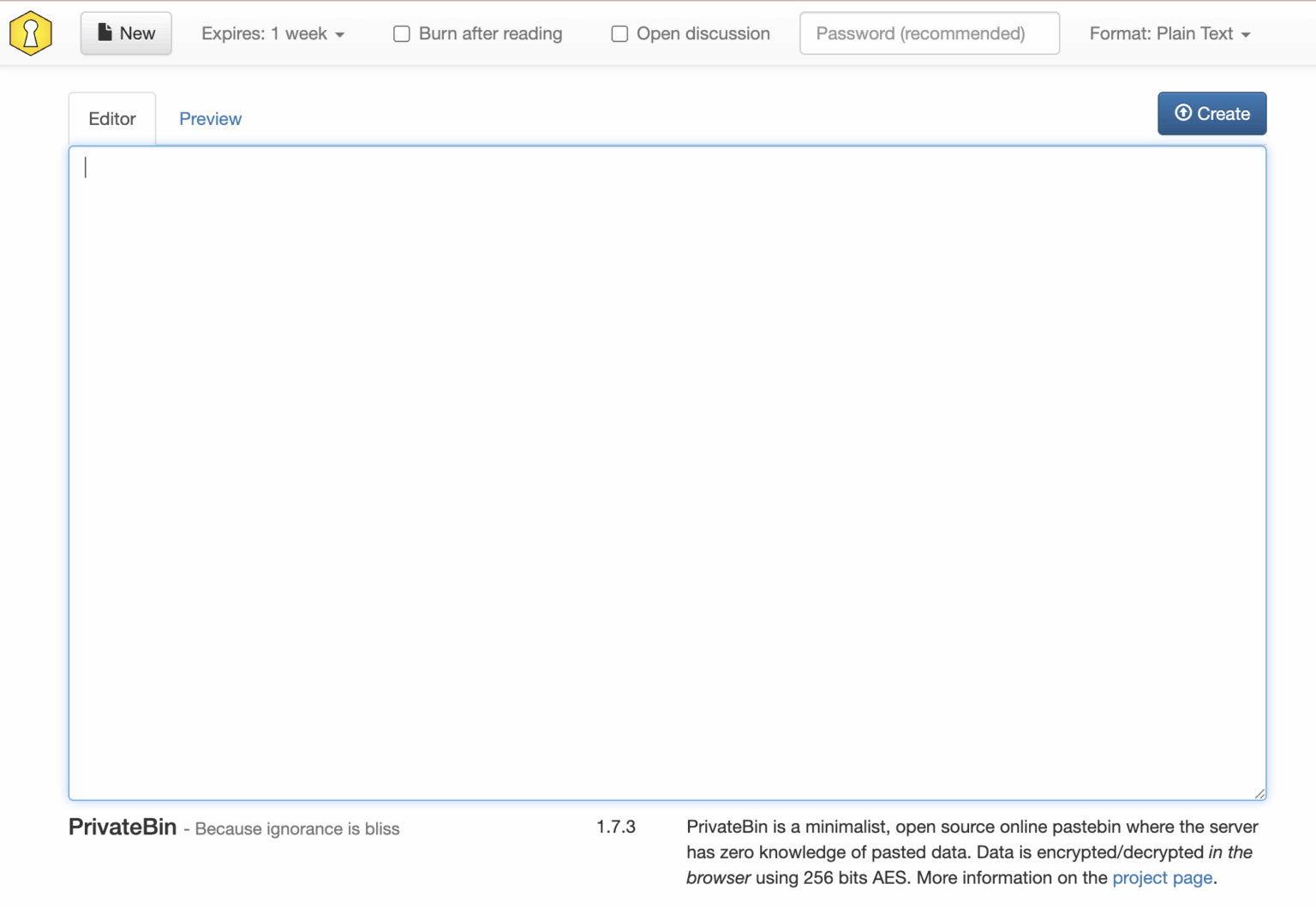The height and width of the screenshot is (908, 1316).
Task: Click the Open discussion checkbox square
Action: coord(619,33)
